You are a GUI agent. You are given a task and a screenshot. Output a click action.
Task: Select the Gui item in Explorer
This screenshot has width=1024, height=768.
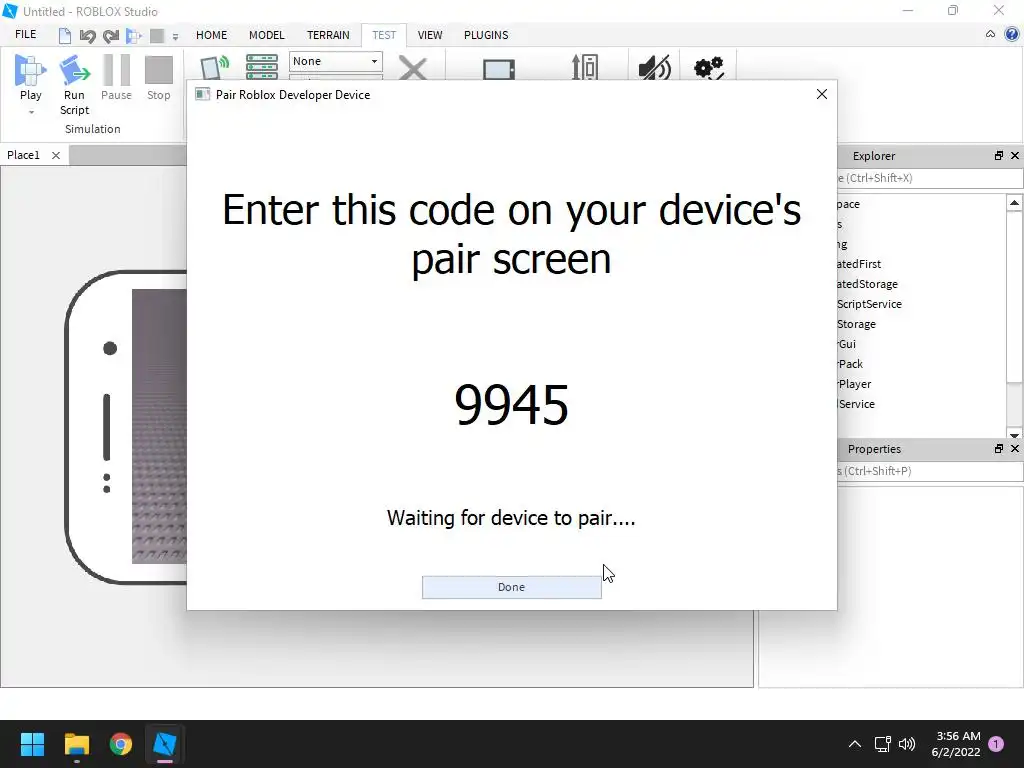(847, 344)
